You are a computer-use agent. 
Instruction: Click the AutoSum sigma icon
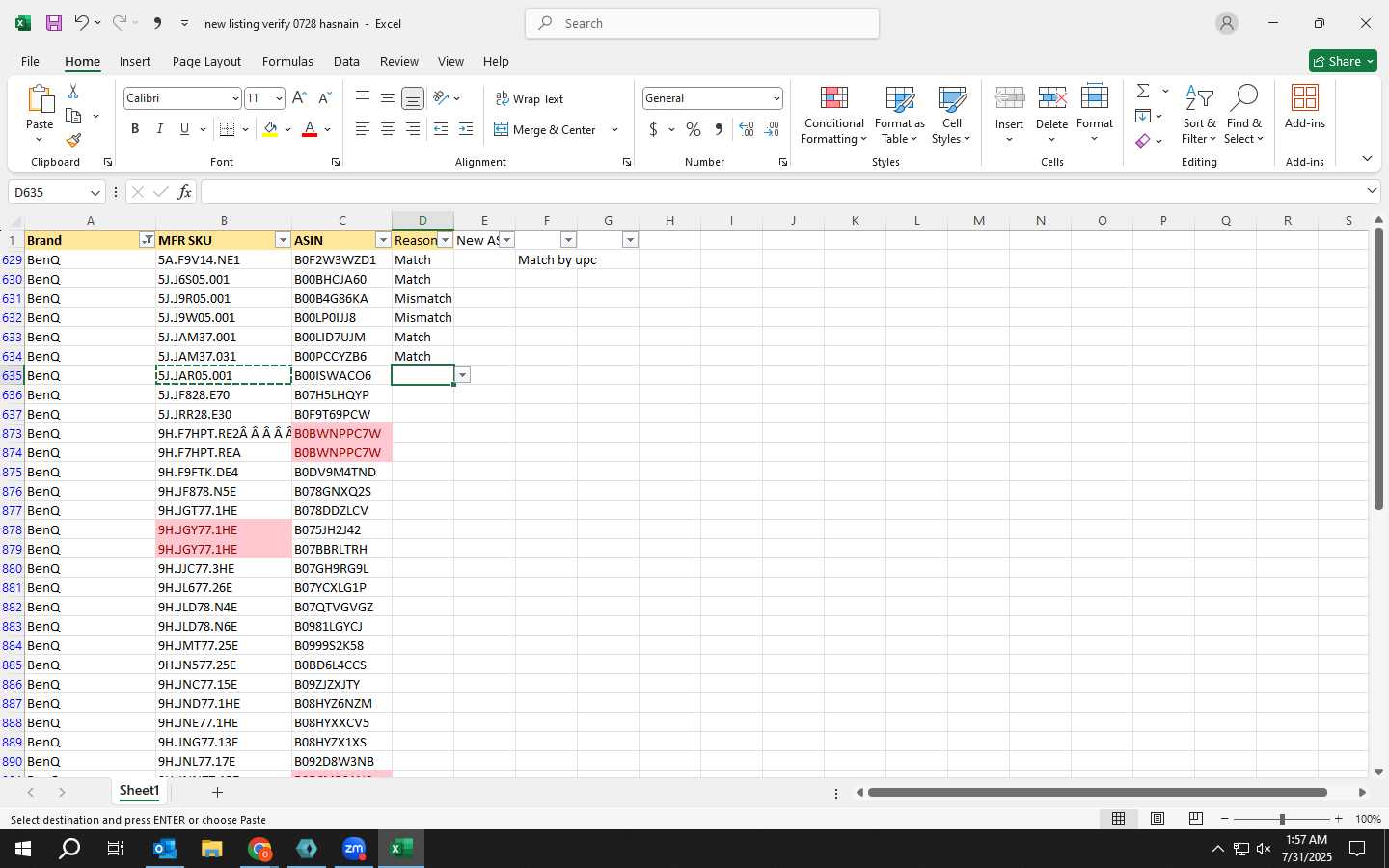point(1143,91)
